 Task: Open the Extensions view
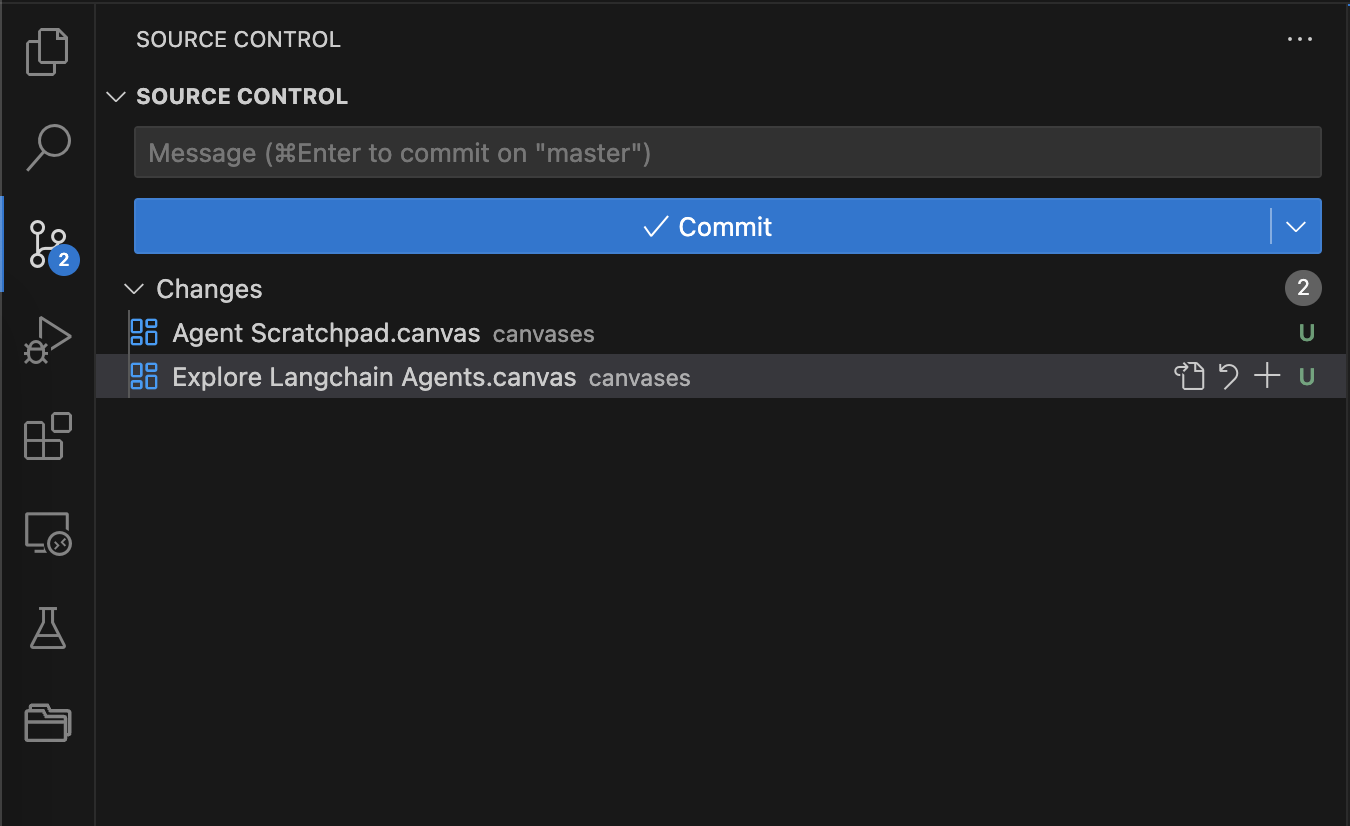[x=47, y=436]
